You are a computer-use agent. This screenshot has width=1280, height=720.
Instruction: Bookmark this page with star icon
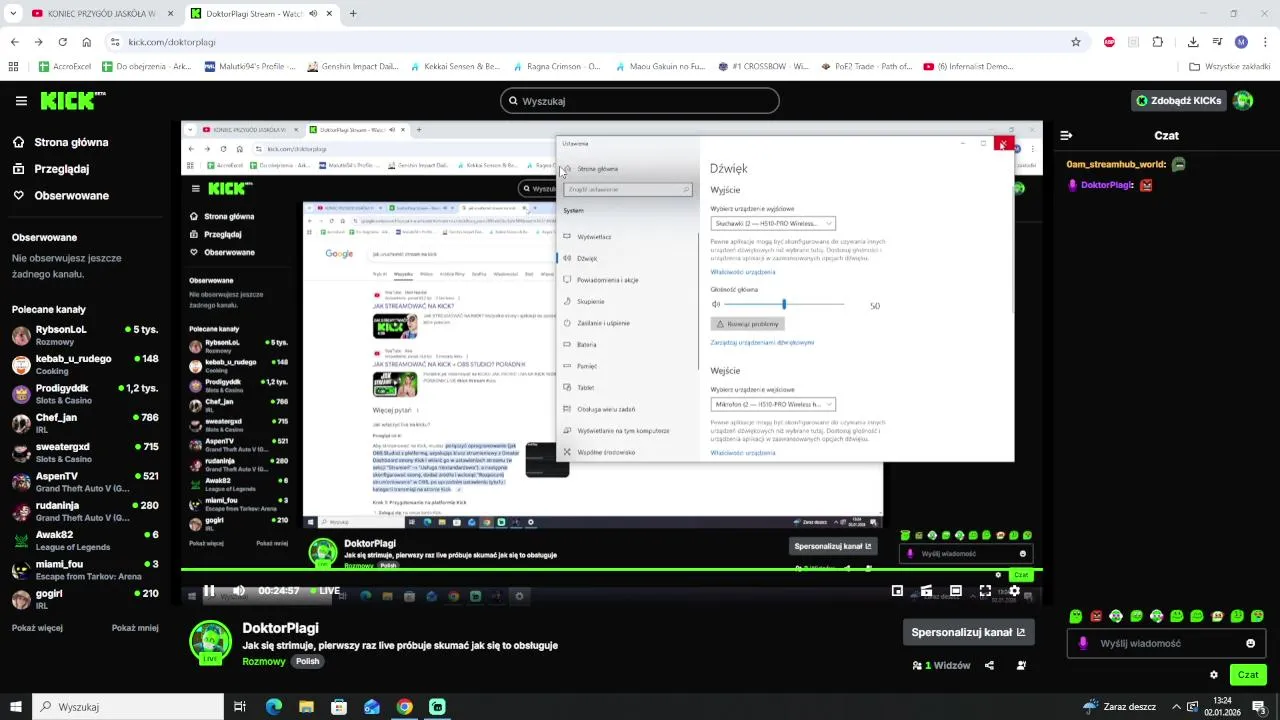pyautogui.click(x=1076, y=42)
